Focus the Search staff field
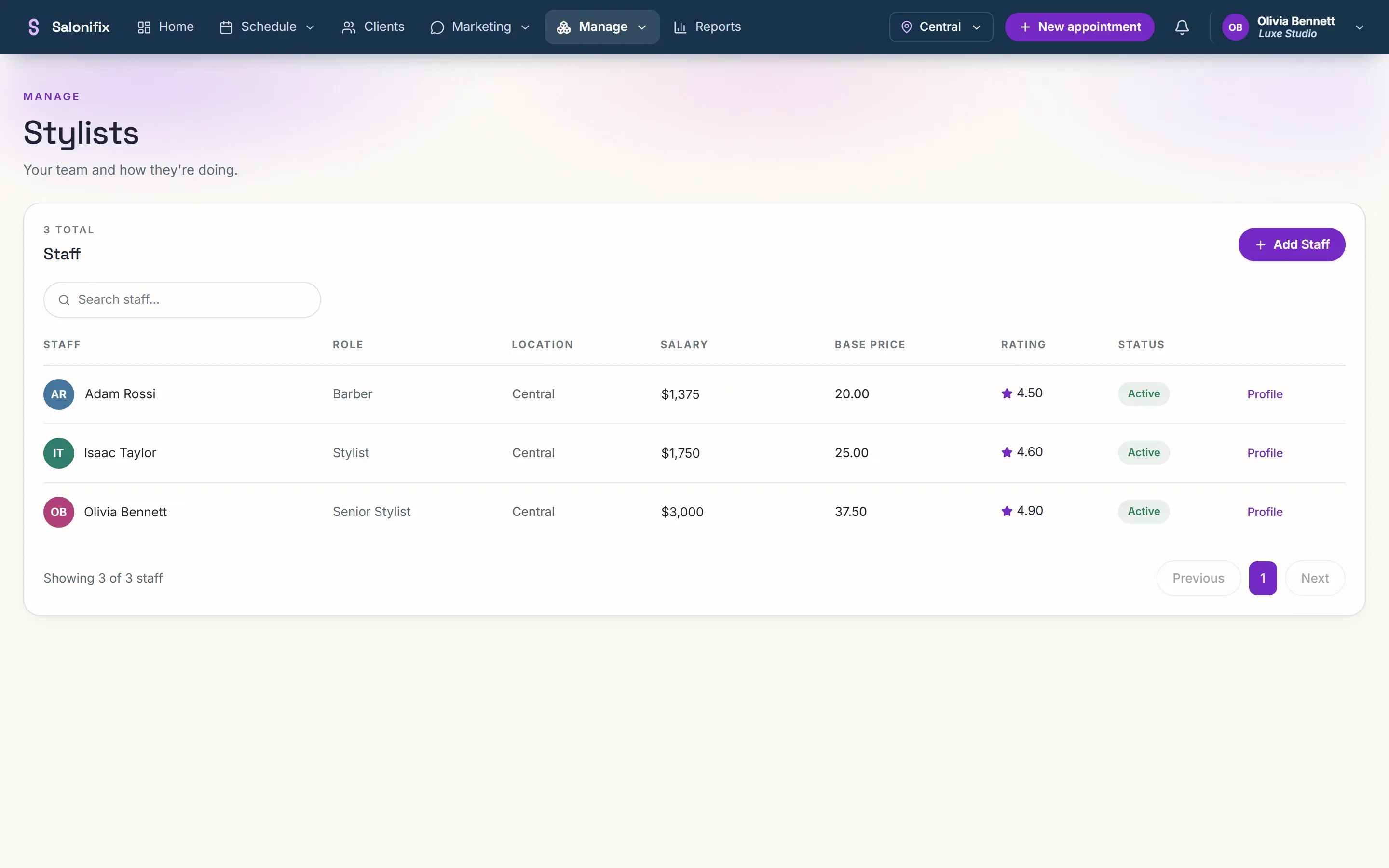Viewport: 1389px width, 868px height. (182, 299)
